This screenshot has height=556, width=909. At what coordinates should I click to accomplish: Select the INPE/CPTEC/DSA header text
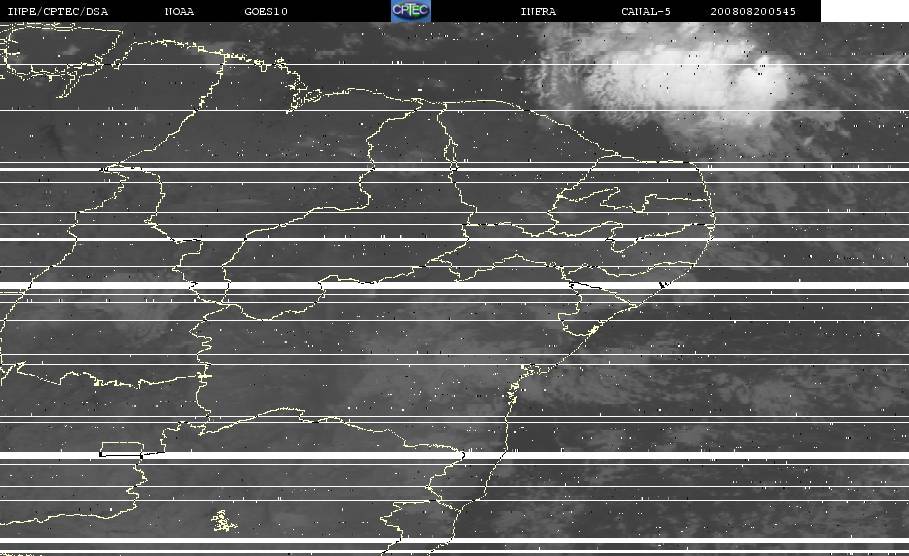57,12
